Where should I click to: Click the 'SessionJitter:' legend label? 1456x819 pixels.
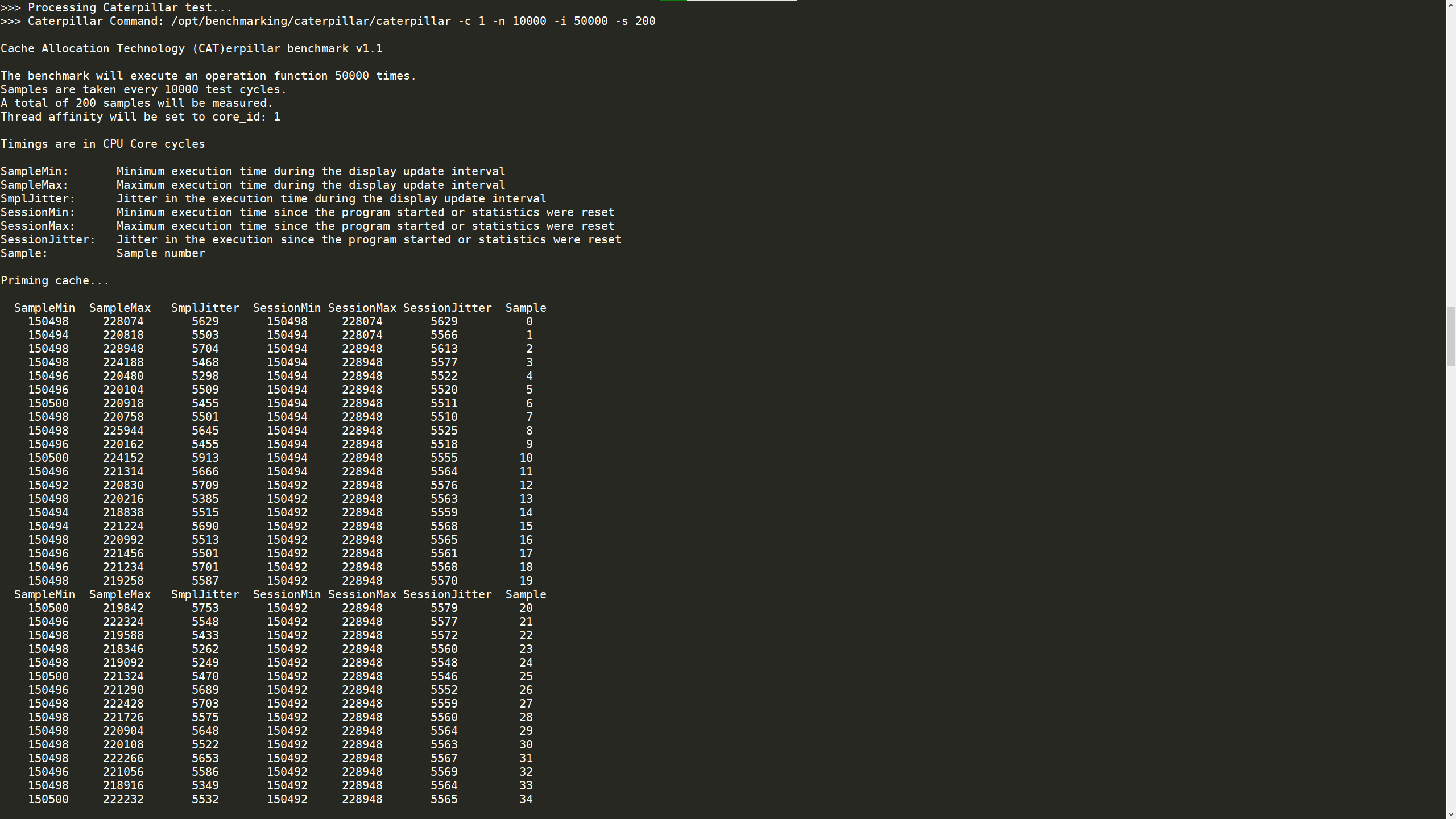point(48,239)
